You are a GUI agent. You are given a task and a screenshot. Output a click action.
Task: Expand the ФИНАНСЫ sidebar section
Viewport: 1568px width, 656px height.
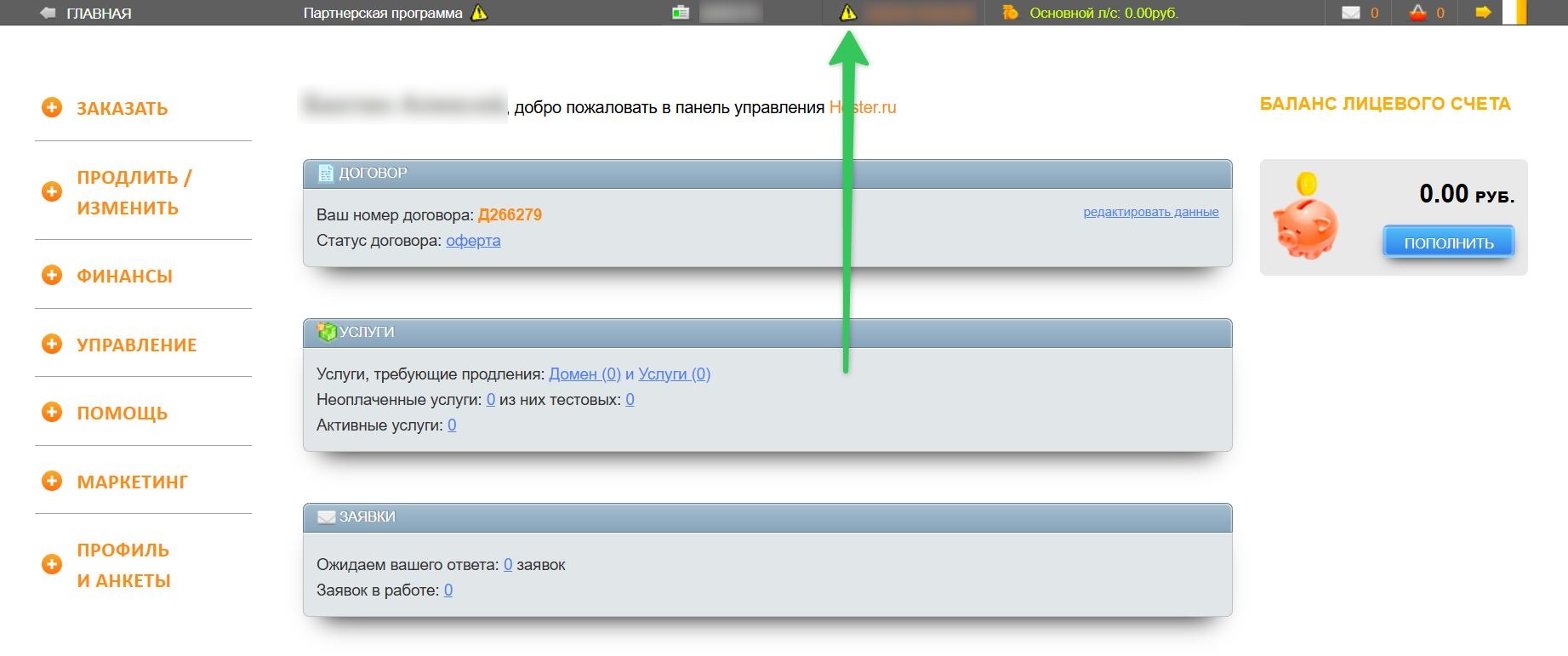[124, 276]
